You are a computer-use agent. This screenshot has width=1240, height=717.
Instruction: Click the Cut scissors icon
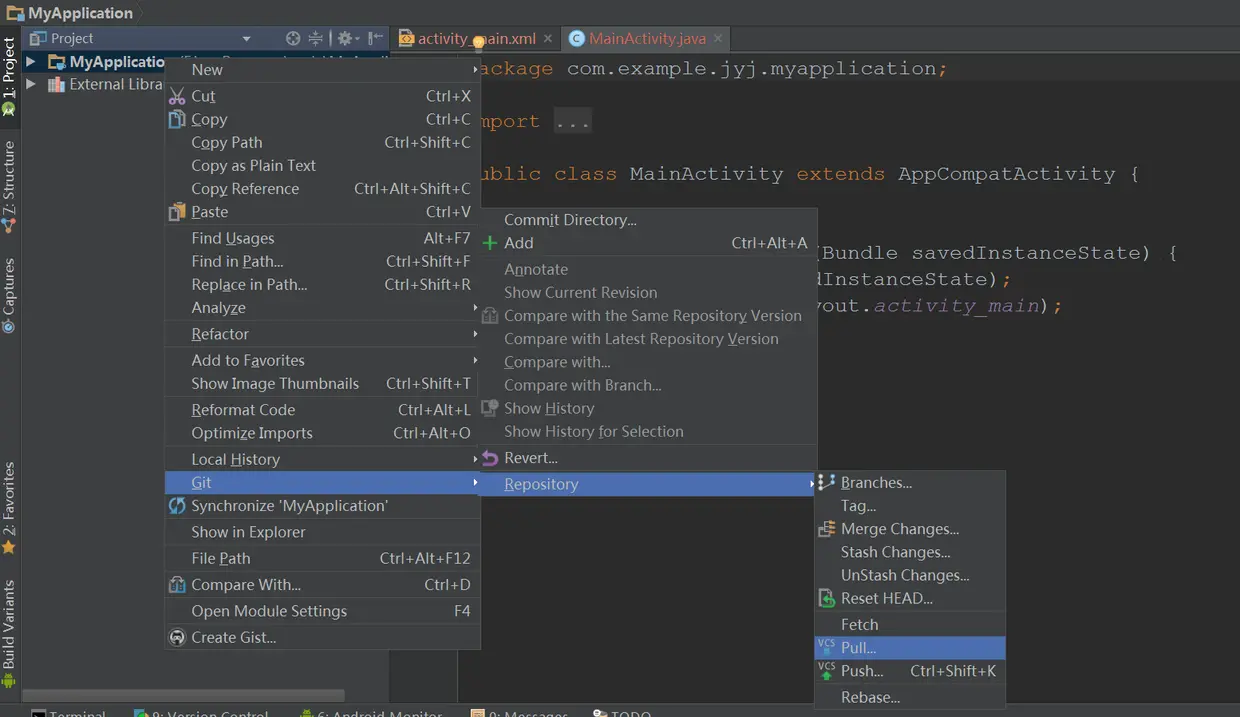pyautogui.click(x=177, y=96)
